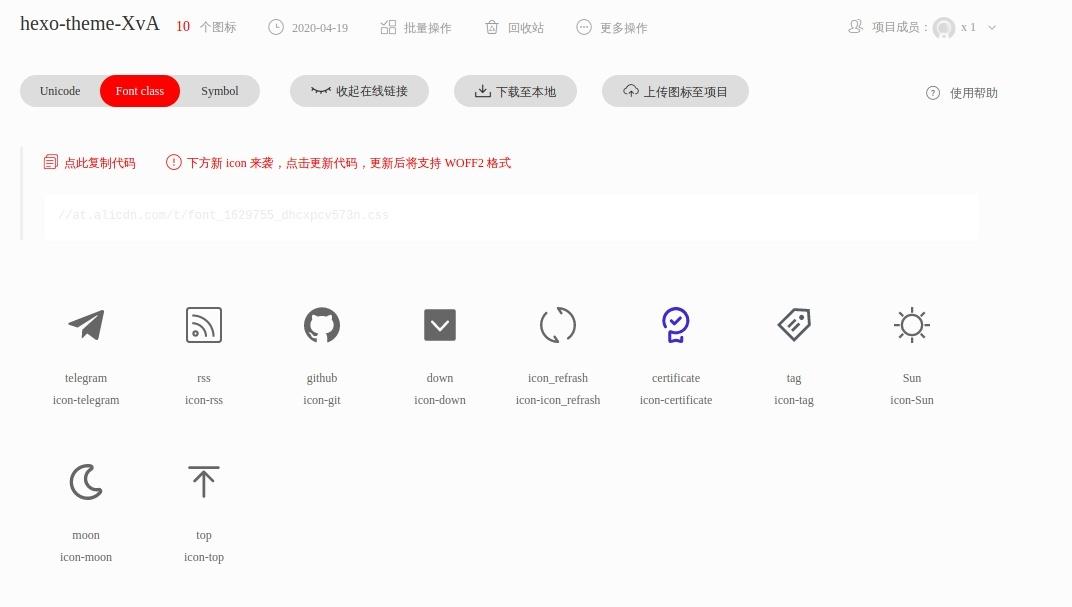
Task: Click the icon-down class name
Action: 440,400
